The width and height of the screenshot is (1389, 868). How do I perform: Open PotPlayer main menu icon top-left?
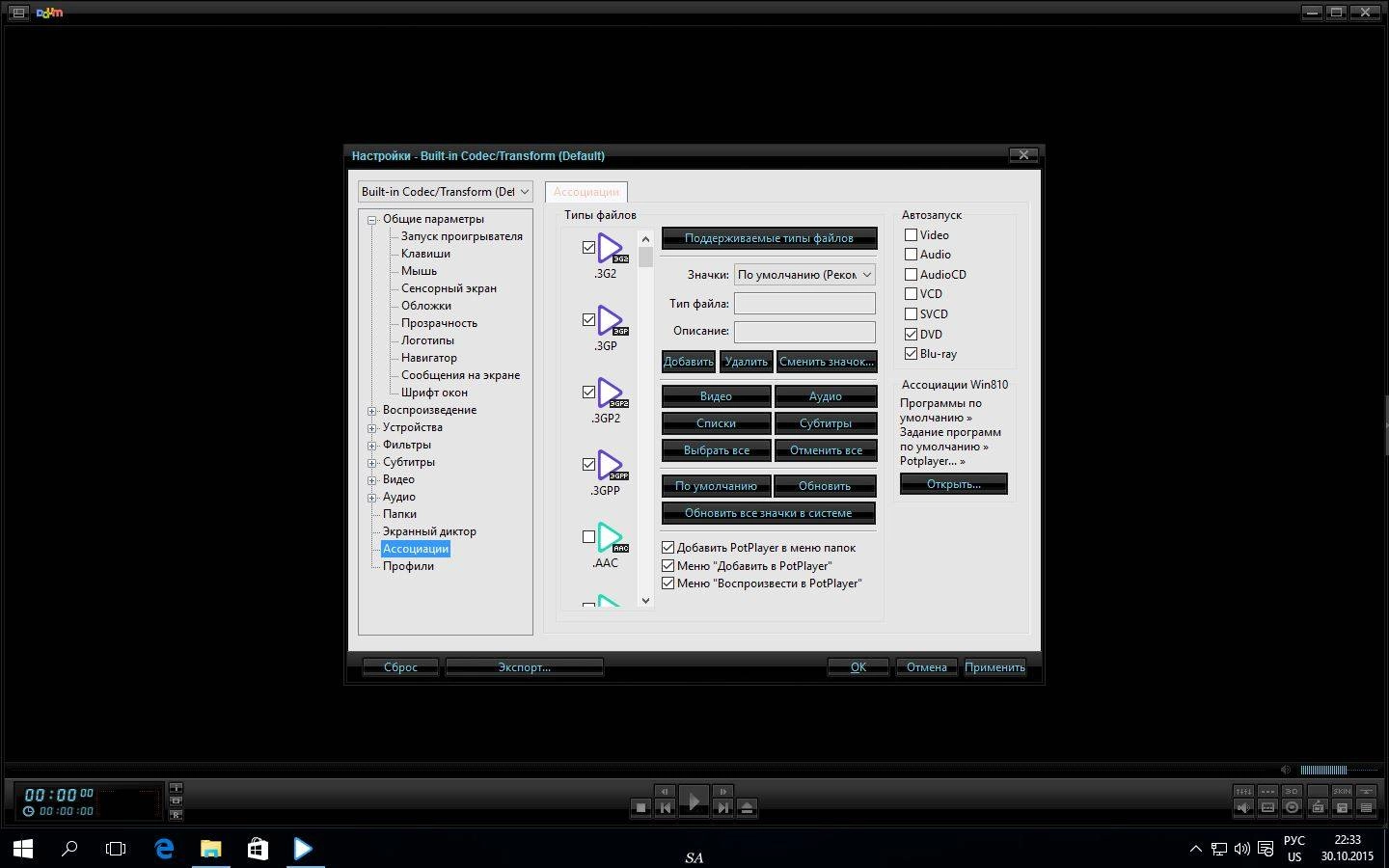click(18, 13)
